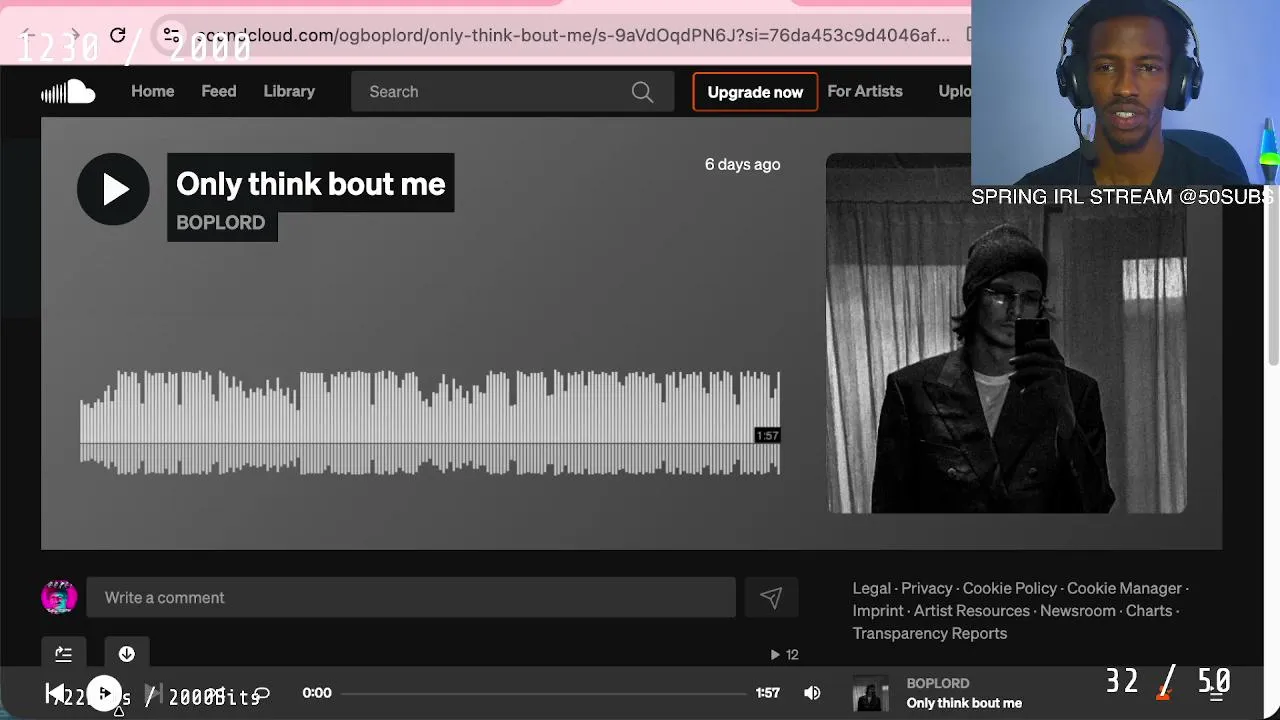Open the Legal footer link
Screen dimensions: 1280x720
coord(871,588)
